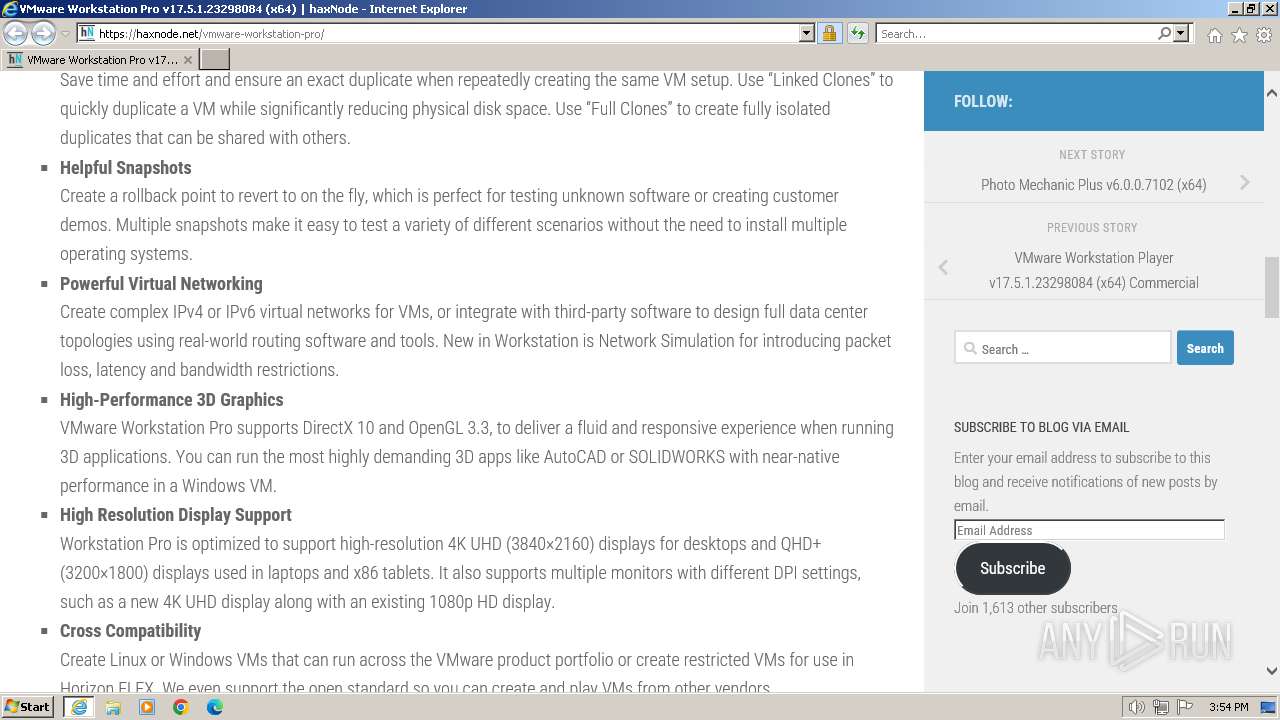Open a new blank tab
Viewport: 1280px width, 720px height.
[215, 60]
